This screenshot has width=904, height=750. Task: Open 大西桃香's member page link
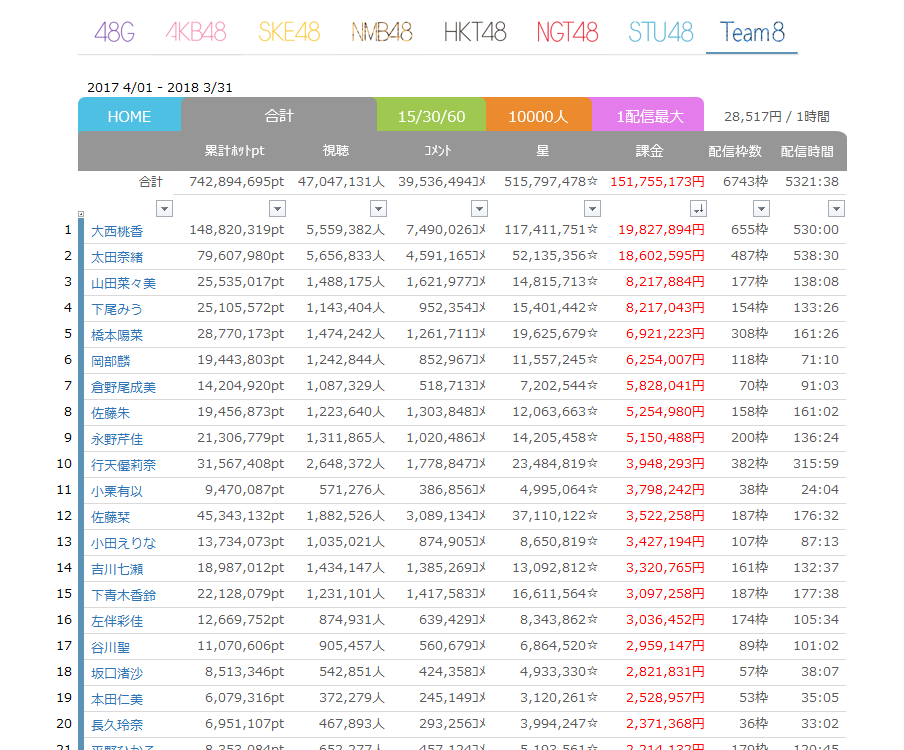[116, 229]
